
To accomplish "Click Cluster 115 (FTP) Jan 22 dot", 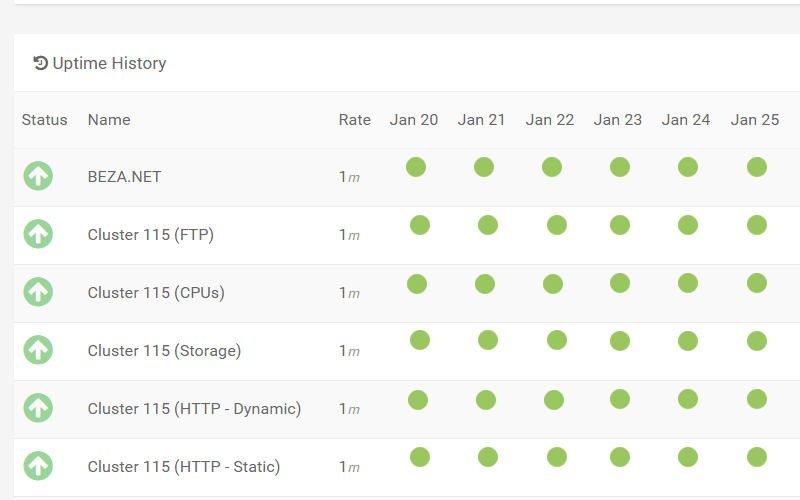I will pyautogui.click(x=557, y=225).
